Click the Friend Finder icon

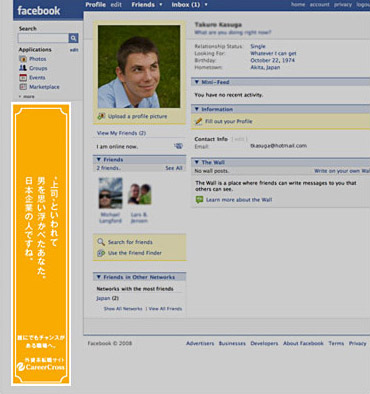pos(101,253)
